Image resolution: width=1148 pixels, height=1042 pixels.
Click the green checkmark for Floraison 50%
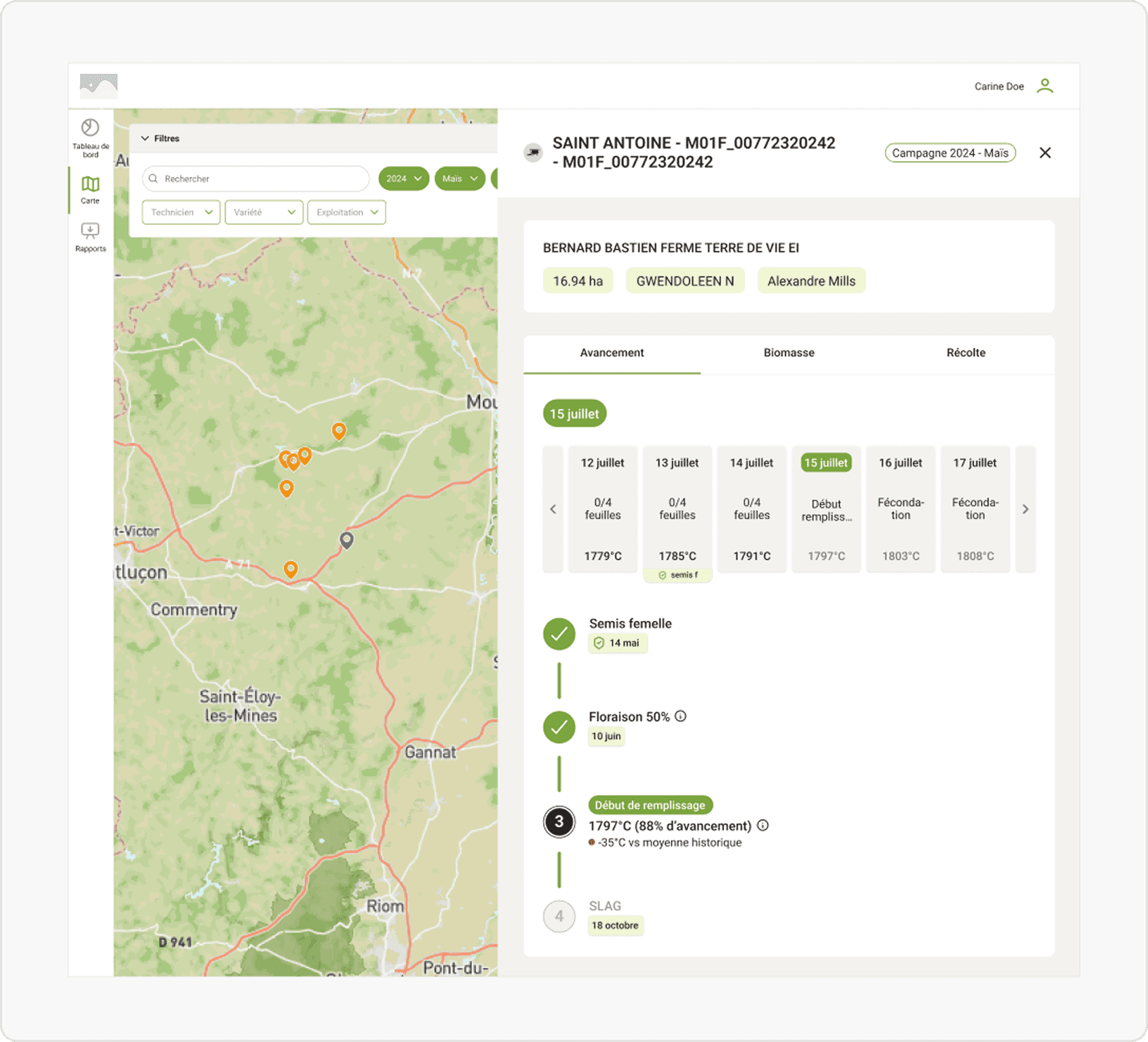pyautogui.click(x=559, y=728)
